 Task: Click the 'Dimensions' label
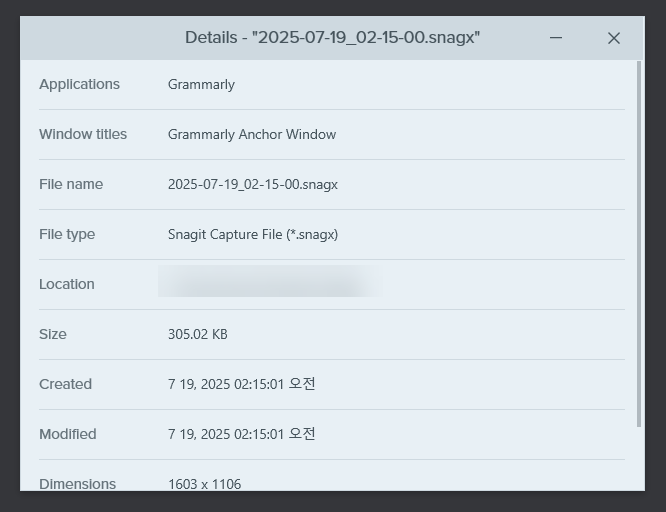[77, 484]
